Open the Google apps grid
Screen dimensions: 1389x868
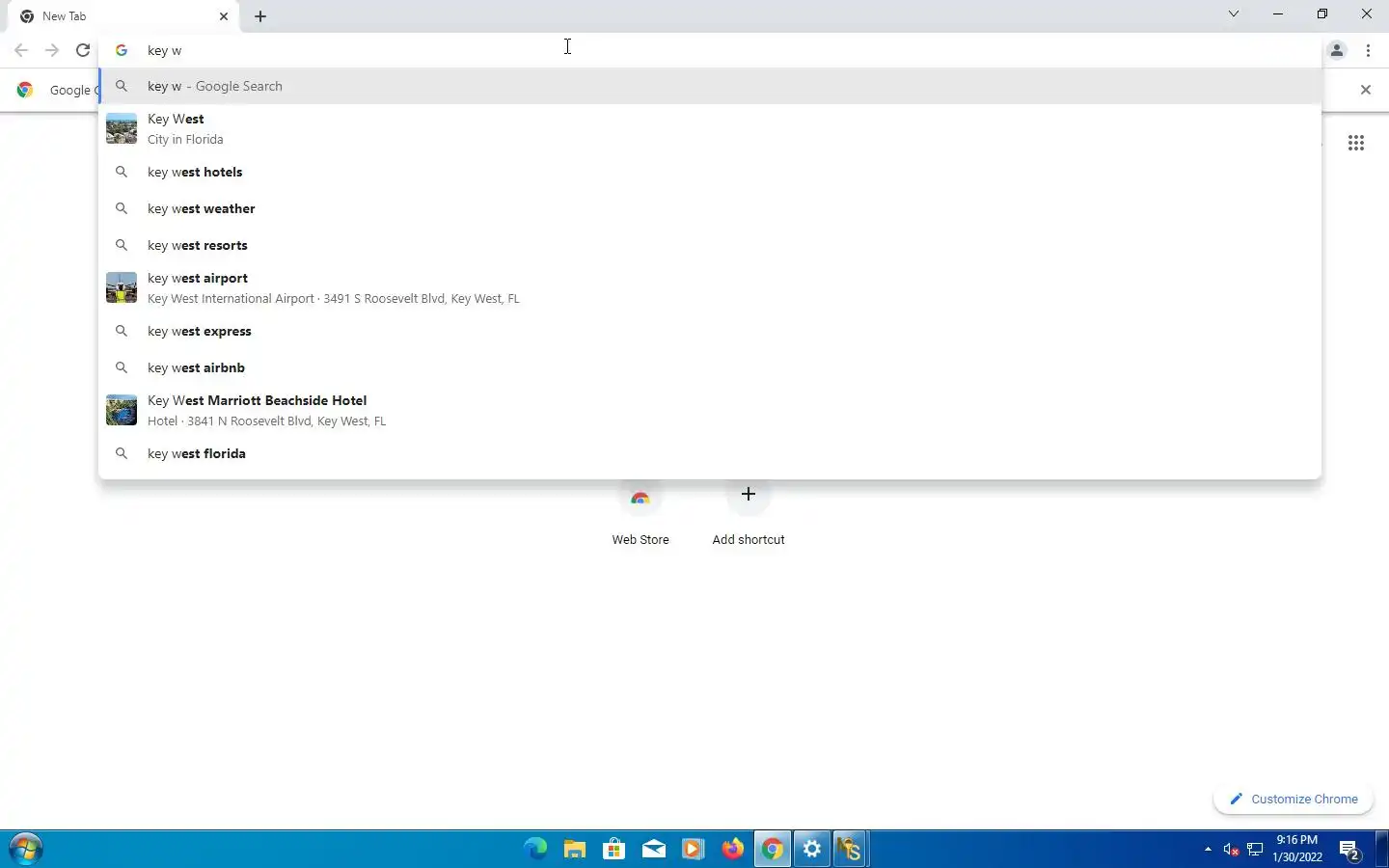[x=1356, y=143]
